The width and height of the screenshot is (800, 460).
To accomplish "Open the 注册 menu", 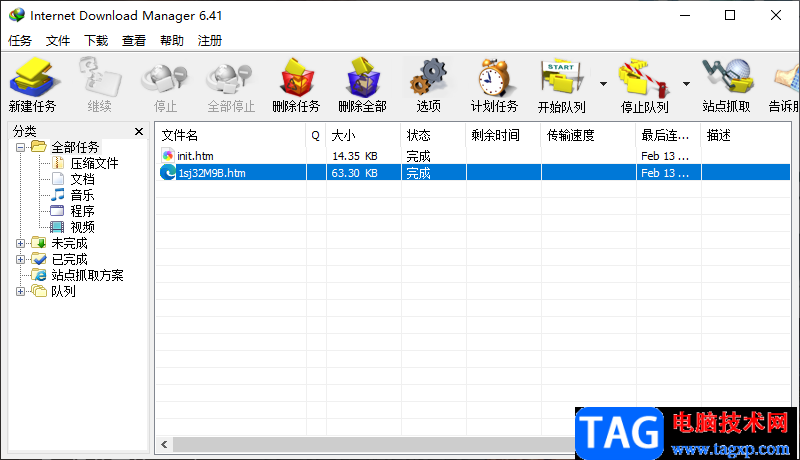I will click(x=210, y=40).
